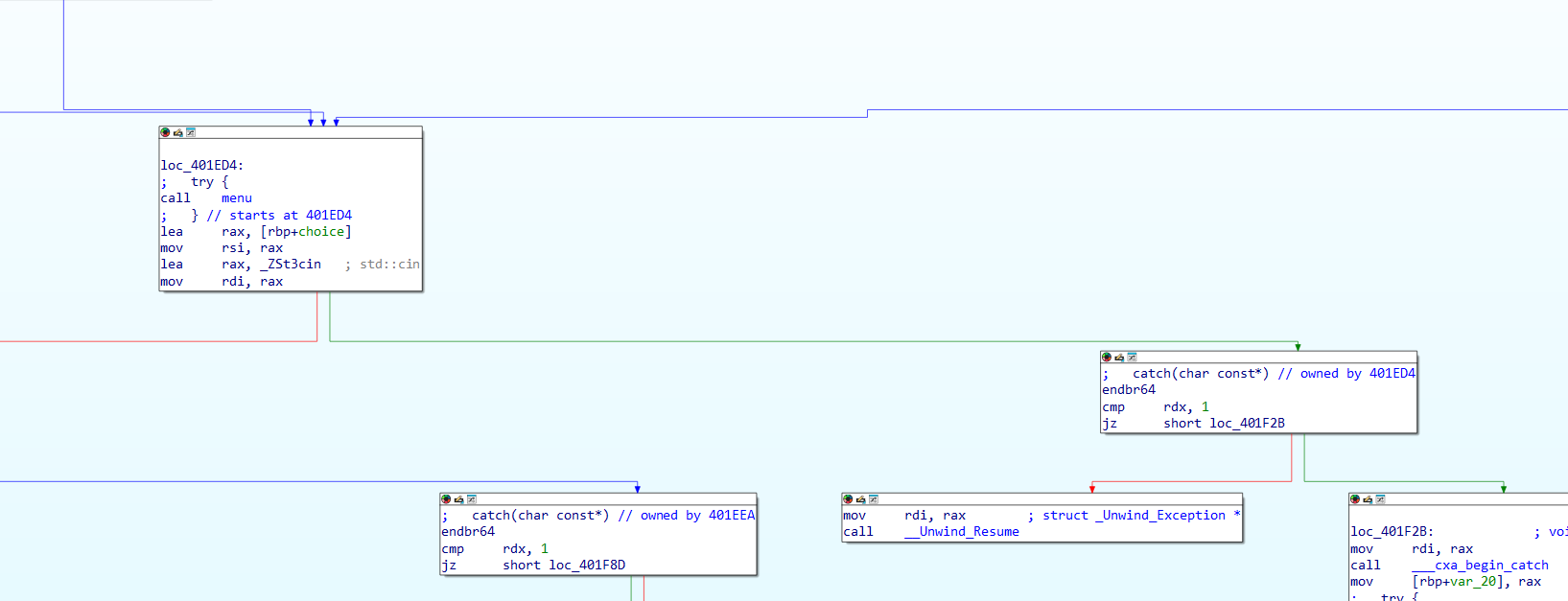The height and width of the screenshot is (601, 1568).
Task: Click the pencil edit icon on loc_401ED4 block
Action: pos(177,132)
